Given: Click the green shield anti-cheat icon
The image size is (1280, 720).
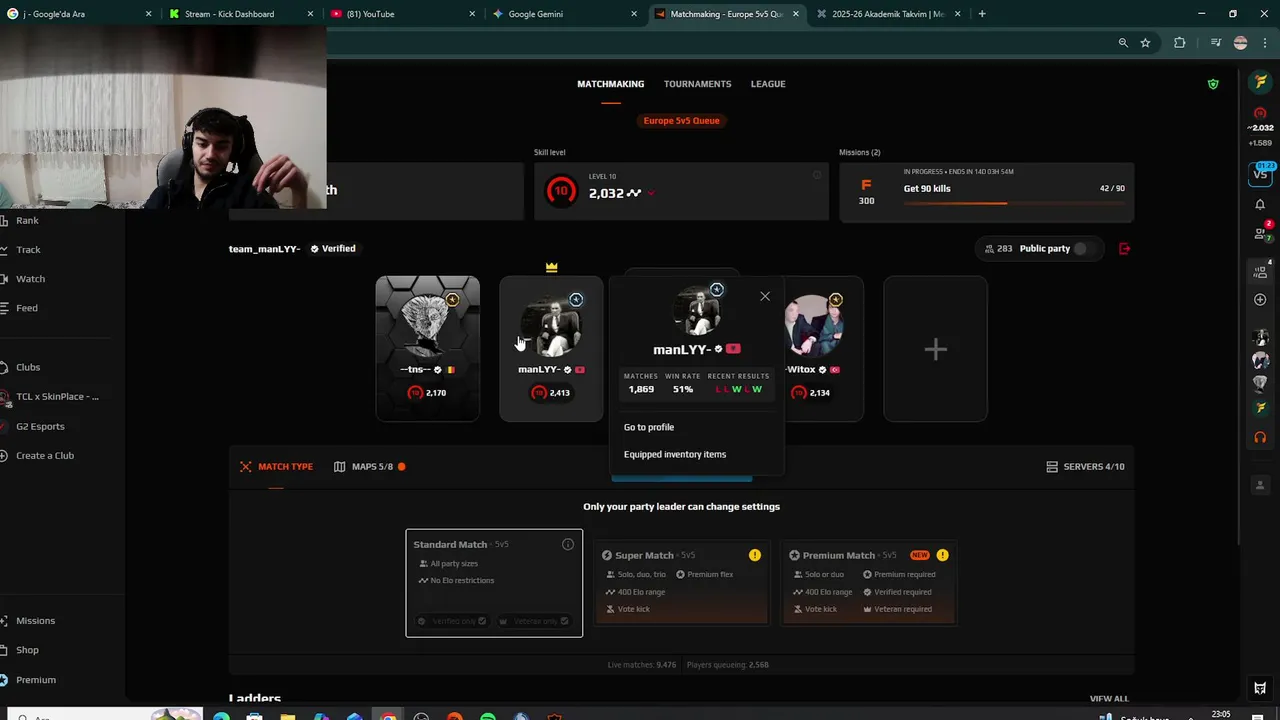Looking at the screenshot, I should (1213, 84).
